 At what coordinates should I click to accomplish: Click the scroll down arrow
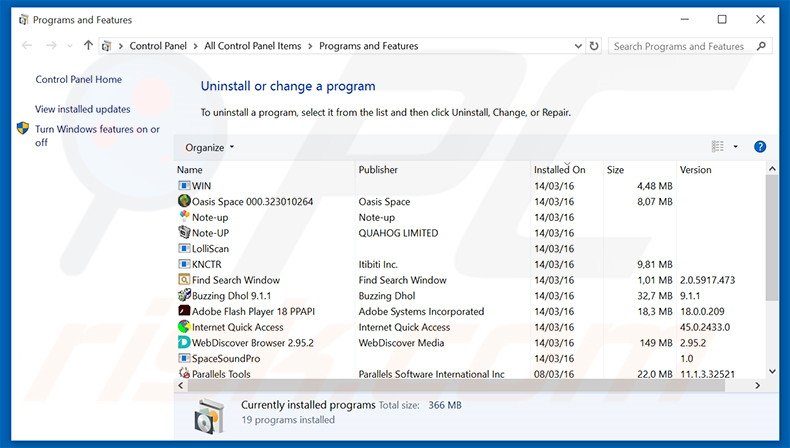[x=772, y=371]
